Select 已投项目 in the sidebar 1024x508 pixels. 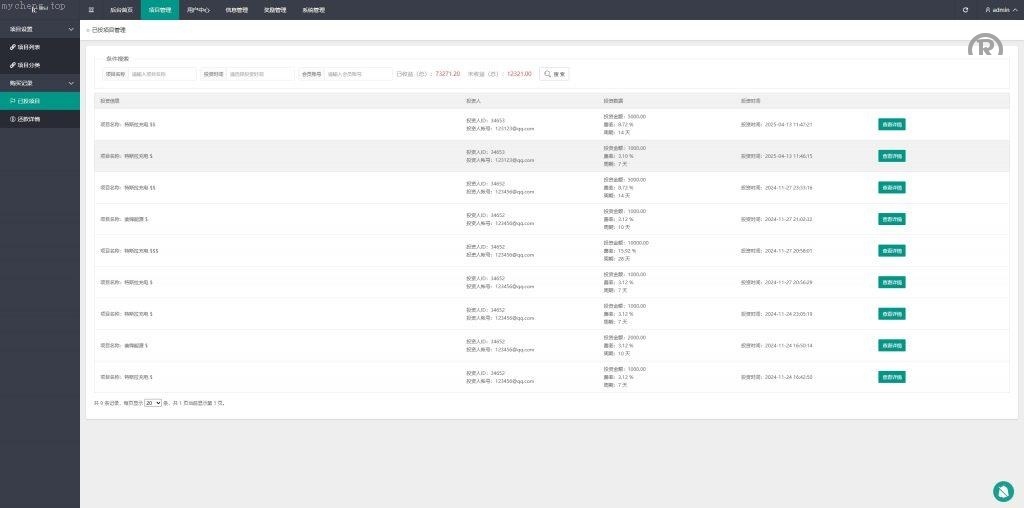click(x=27, y=101)
